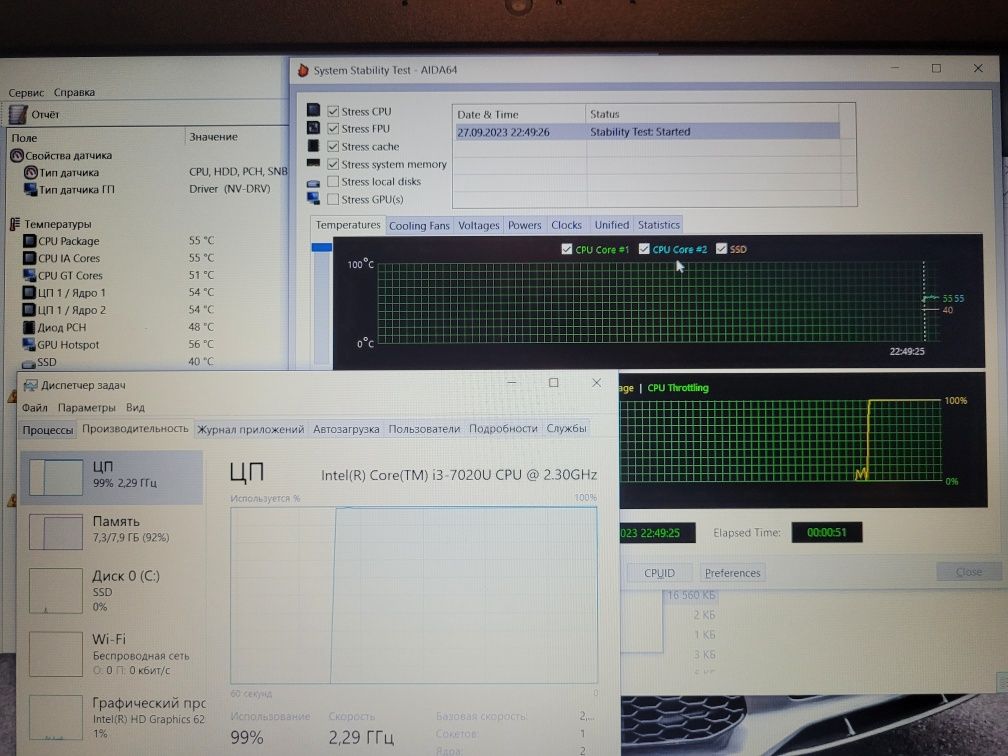Screen dimensions: 1008x756
Task: Enable Stress local disks checkbox
Action: (x=333, y=182)
